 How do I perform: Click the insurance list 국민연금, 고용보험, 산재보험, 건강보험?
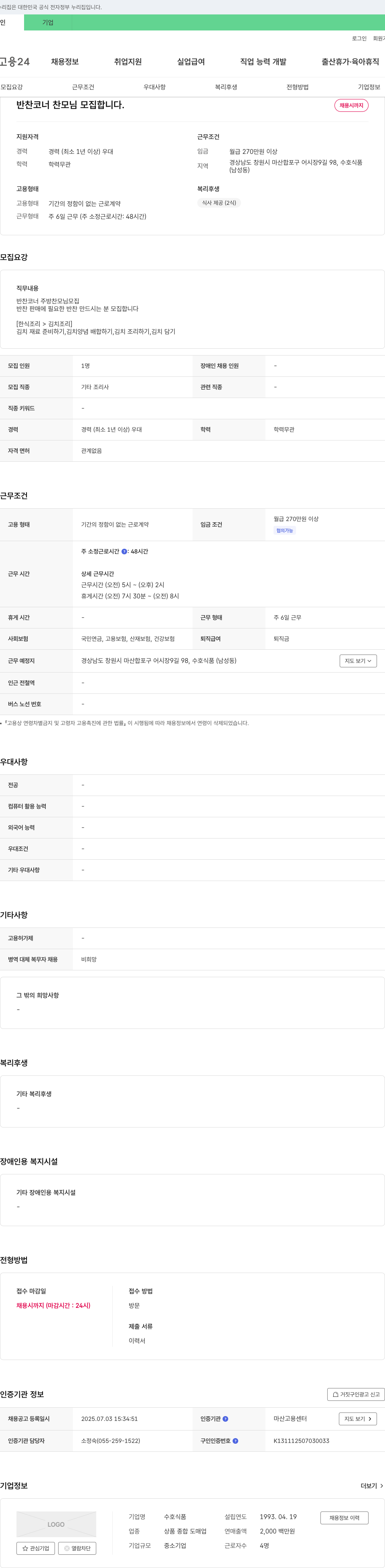[x=128, y=639]
